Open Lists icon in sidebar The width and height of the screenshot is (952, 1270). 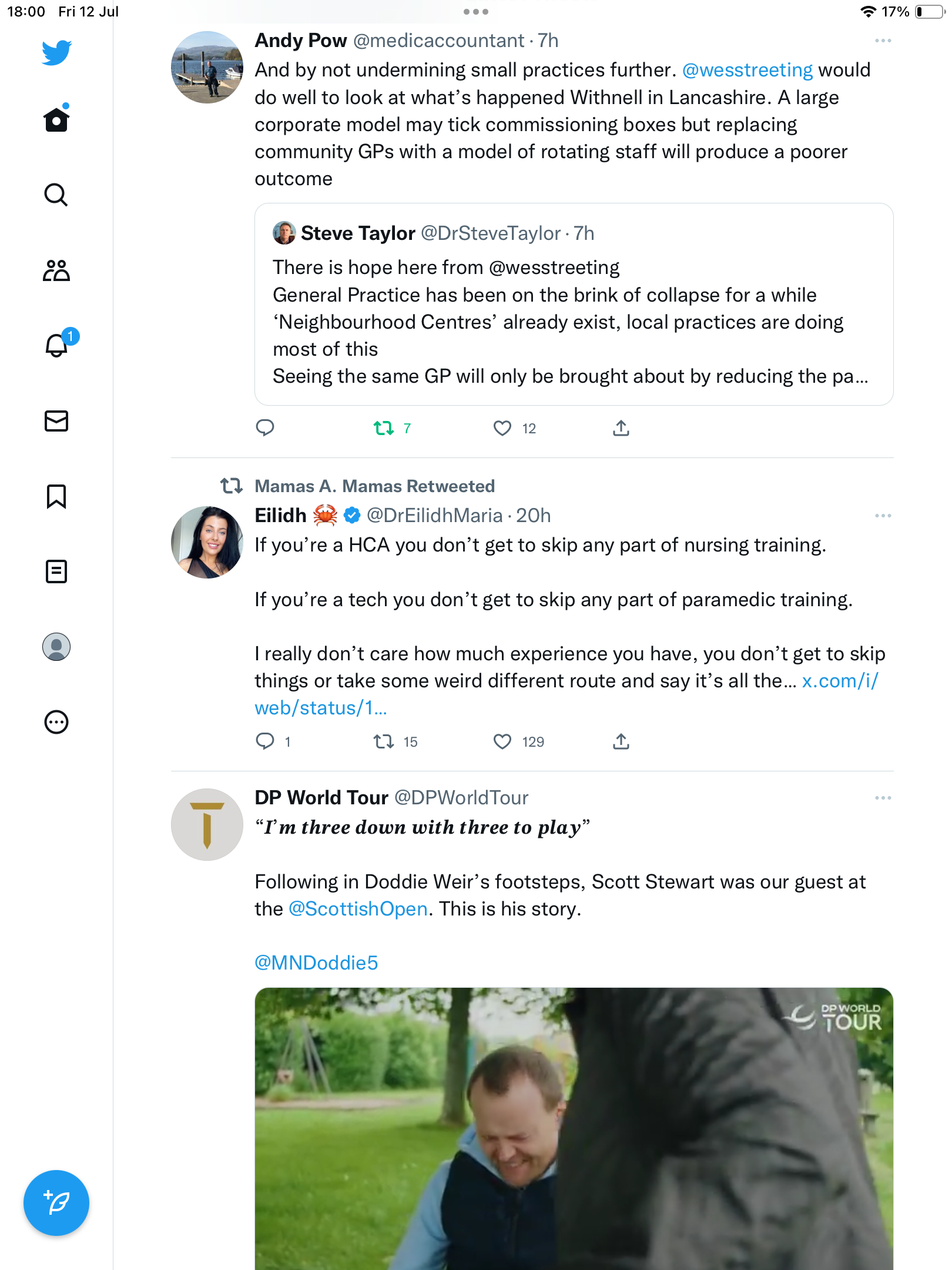click(56, 571)
